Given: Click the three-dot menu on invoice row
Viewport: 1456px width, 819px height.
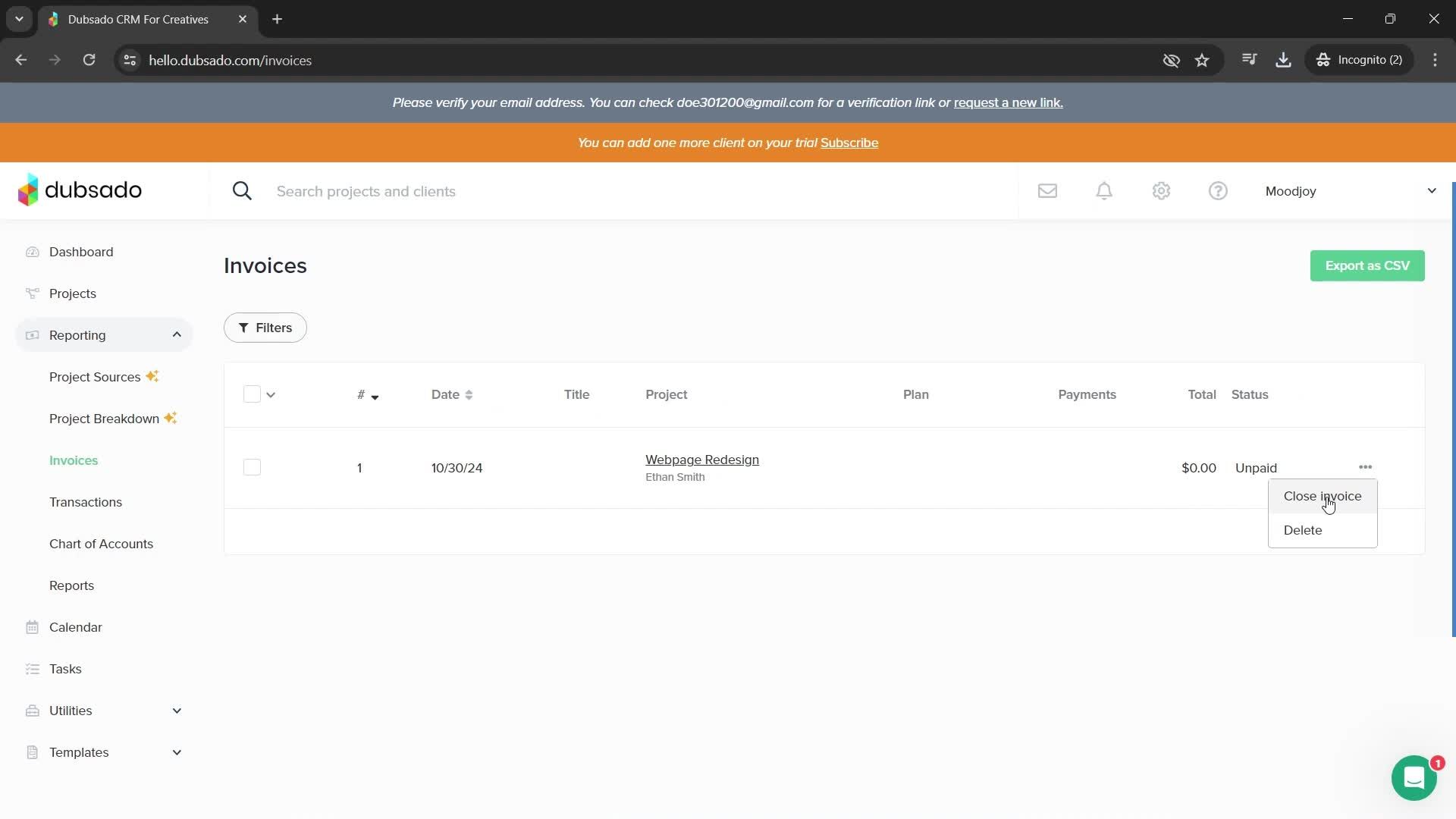Looking at the screenshot, I should 1365,467.
